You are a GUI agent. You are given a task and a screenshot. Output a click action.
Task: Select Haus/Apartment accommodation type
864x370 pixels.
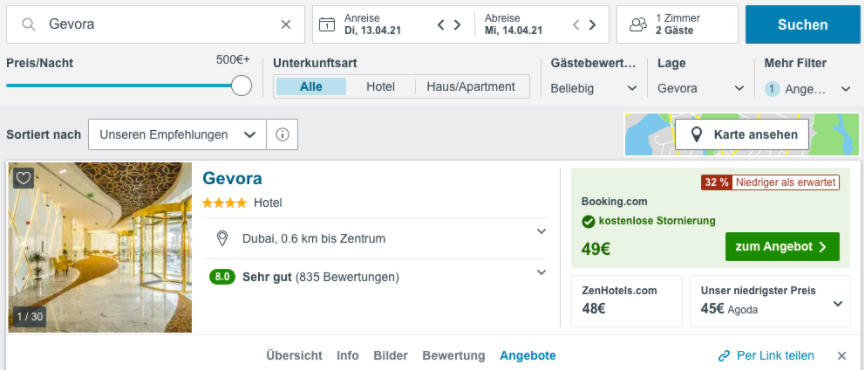471,87
